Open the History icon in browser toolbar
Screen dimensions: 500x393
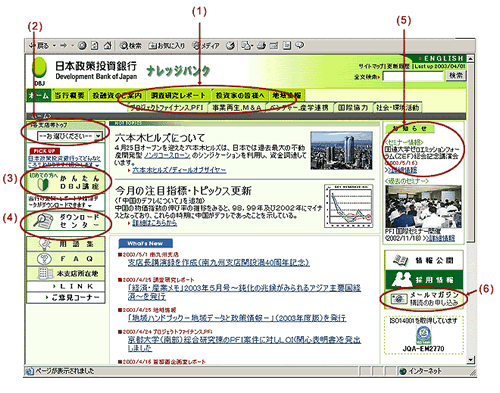[x=230, y=45]
